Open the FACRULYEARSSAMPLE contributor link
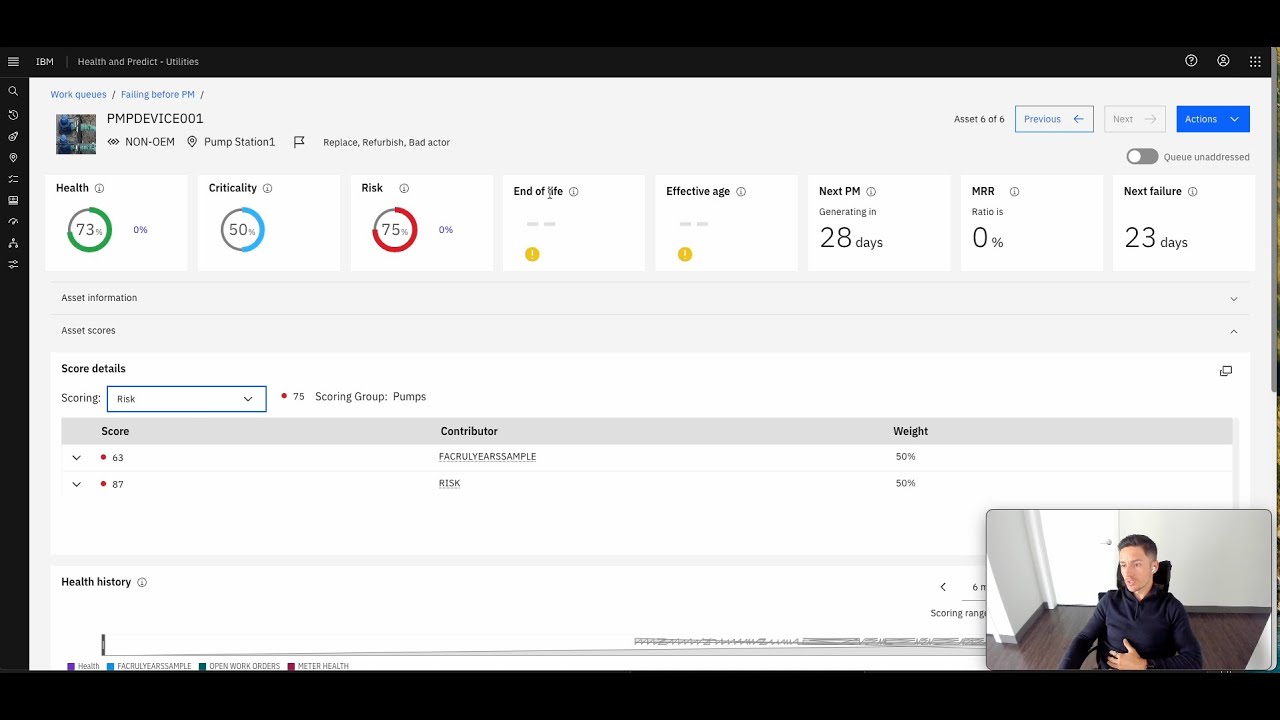This screenshot has width=1280, height=720. pos(487,457)
